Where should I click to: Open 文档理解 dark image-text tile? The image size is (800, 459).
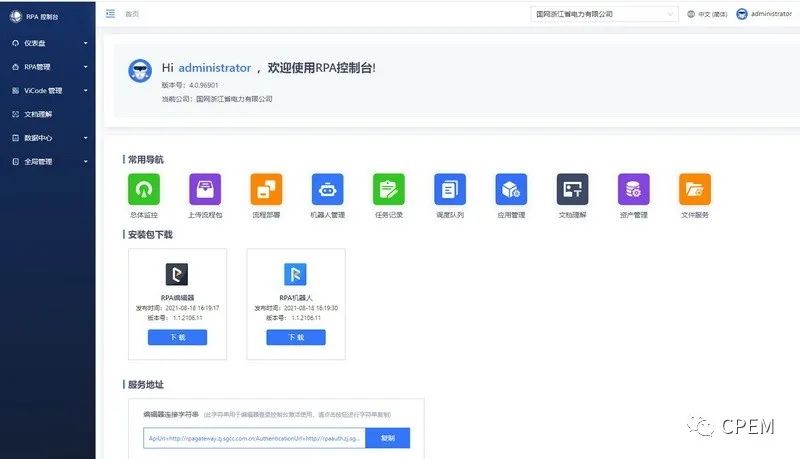pyautogui.click(x=572, y=189)
